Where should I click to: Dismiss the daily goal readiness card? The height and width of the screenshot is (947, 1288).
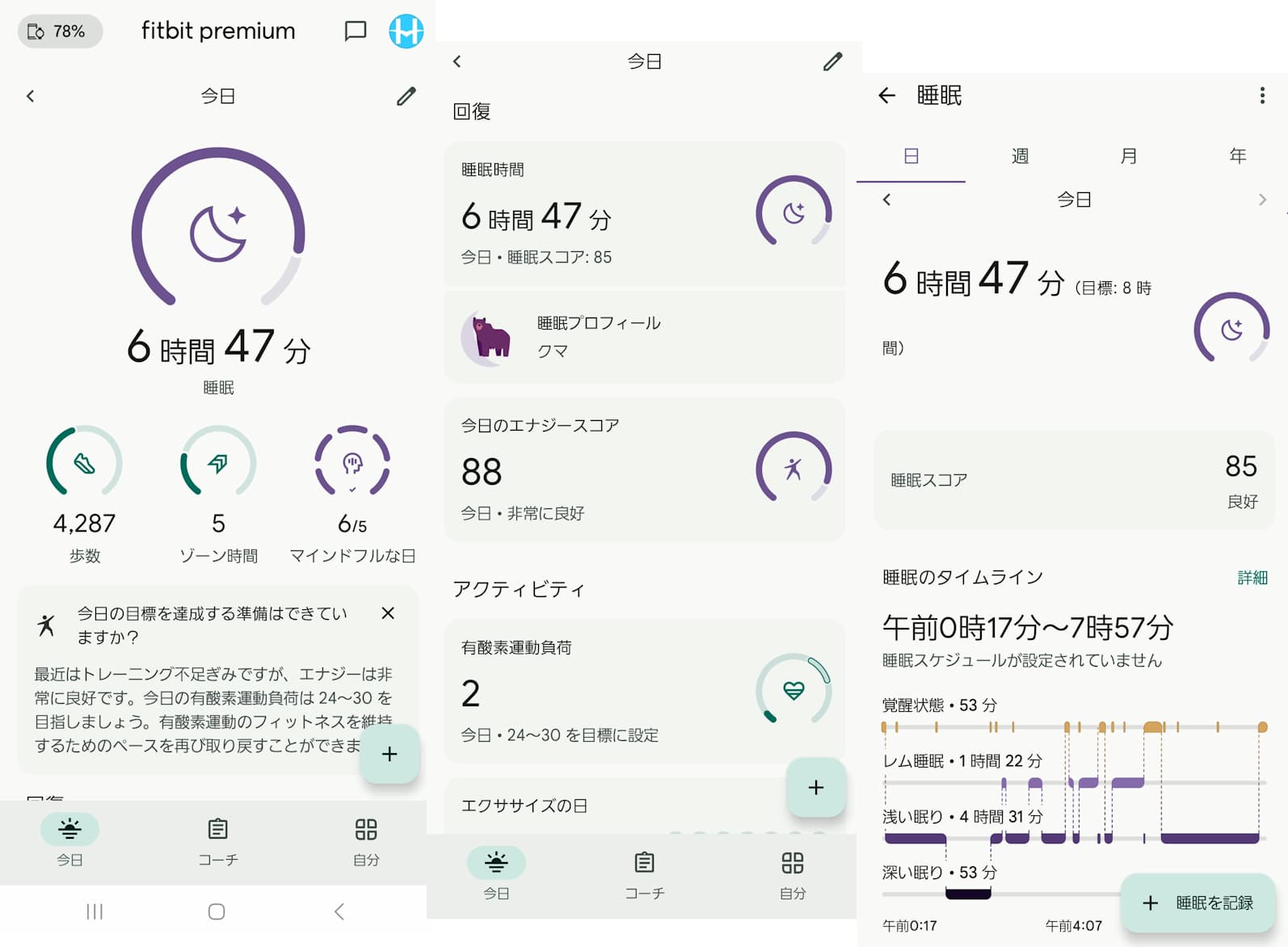pyautogui.click(x=388, y=613)
